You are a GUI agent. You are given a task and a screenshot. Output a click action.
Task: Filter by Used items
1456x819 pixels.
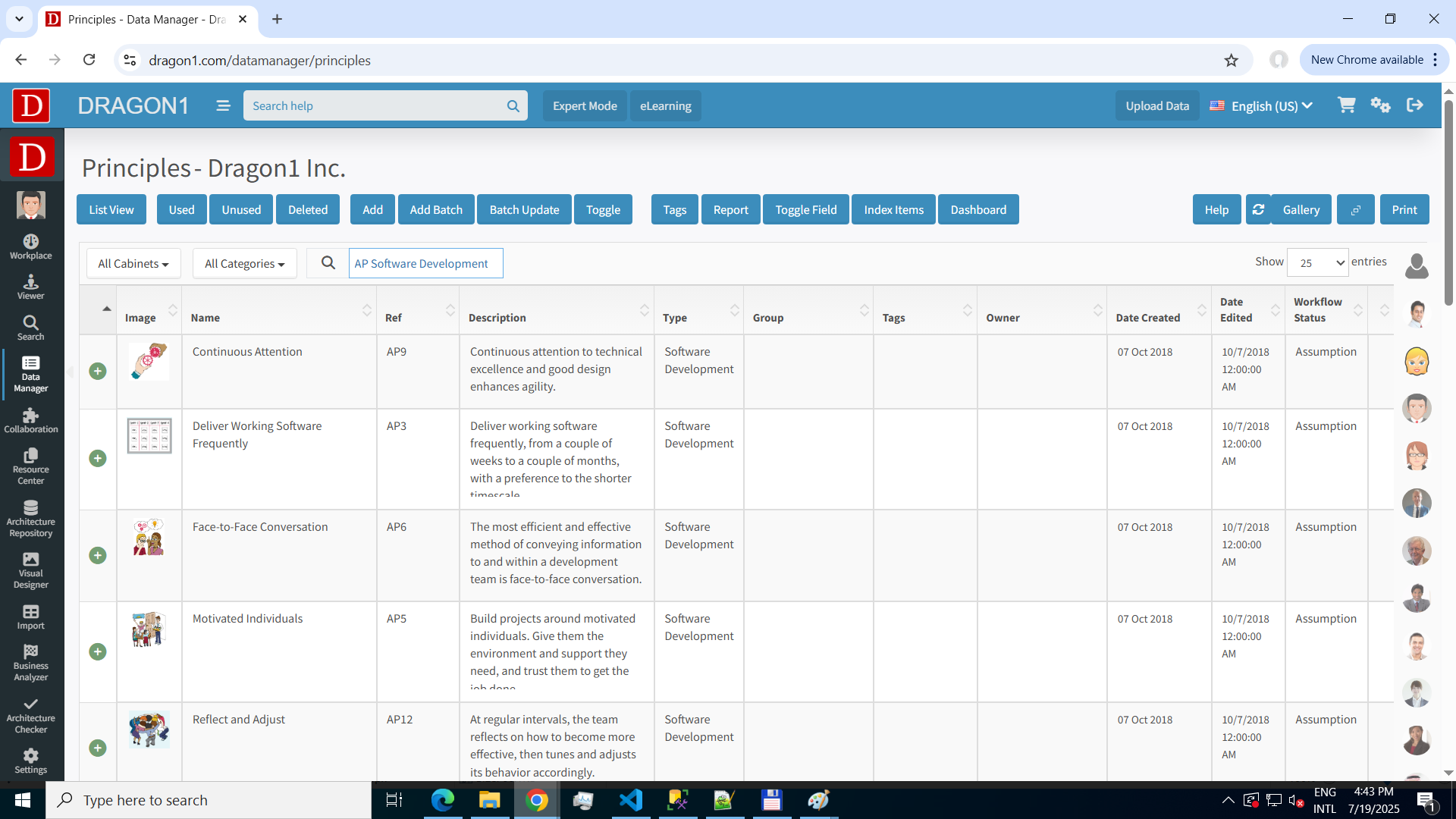[x=181, y=209]
